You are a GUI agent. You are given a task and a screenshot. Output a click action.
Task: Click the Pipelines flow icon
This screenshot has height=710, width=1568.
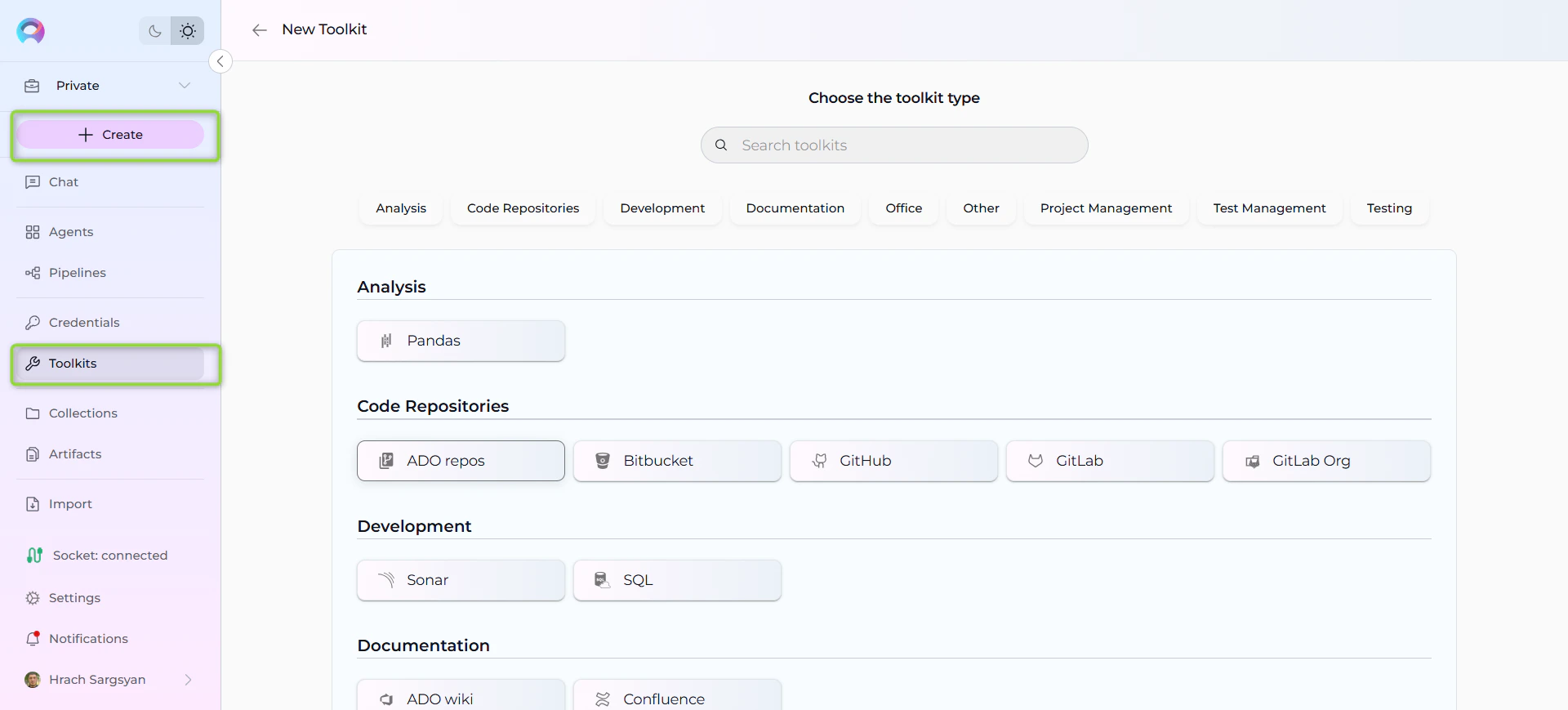33,273
